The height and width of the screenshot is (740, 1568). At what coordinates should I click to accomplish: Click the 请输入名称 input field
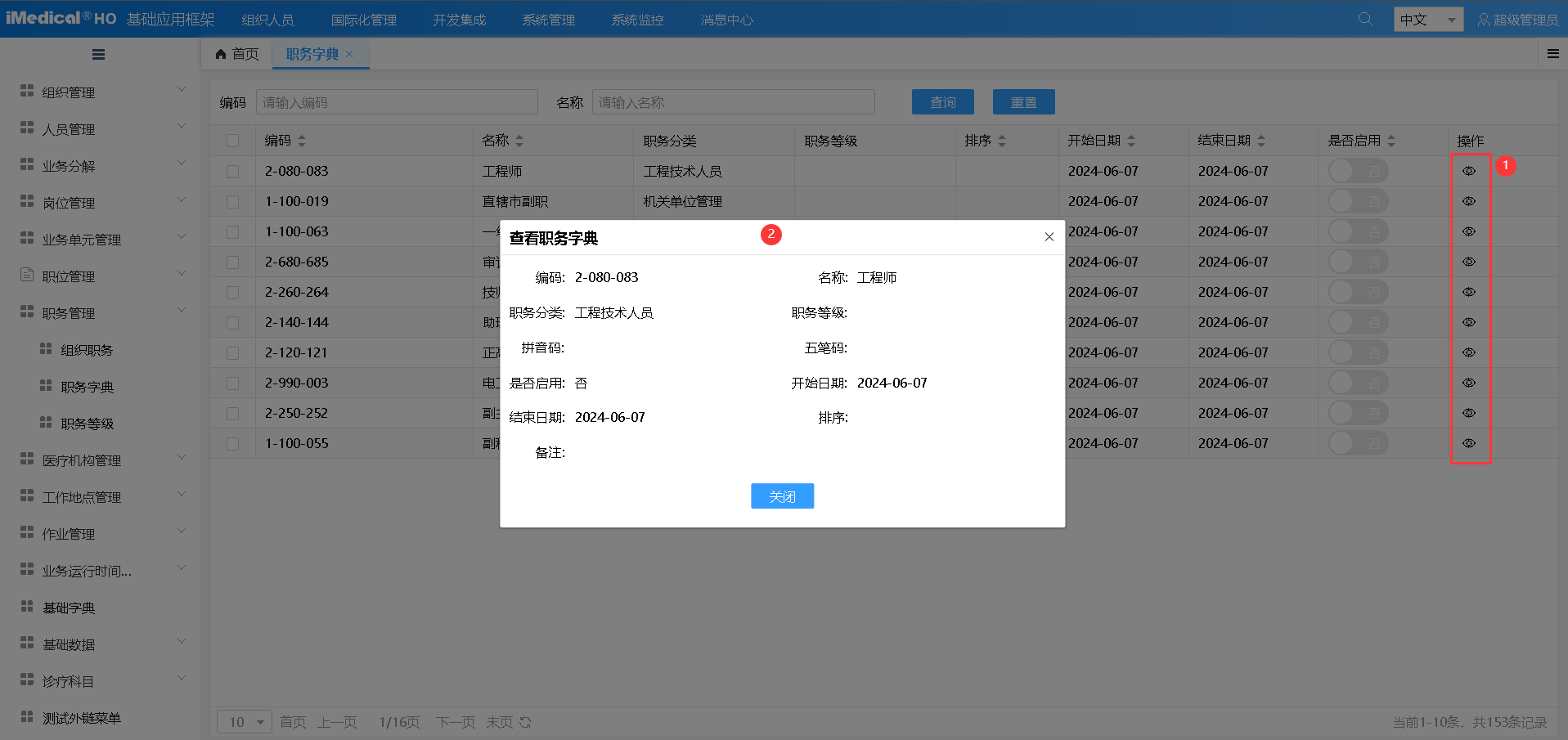coord(733,102)
